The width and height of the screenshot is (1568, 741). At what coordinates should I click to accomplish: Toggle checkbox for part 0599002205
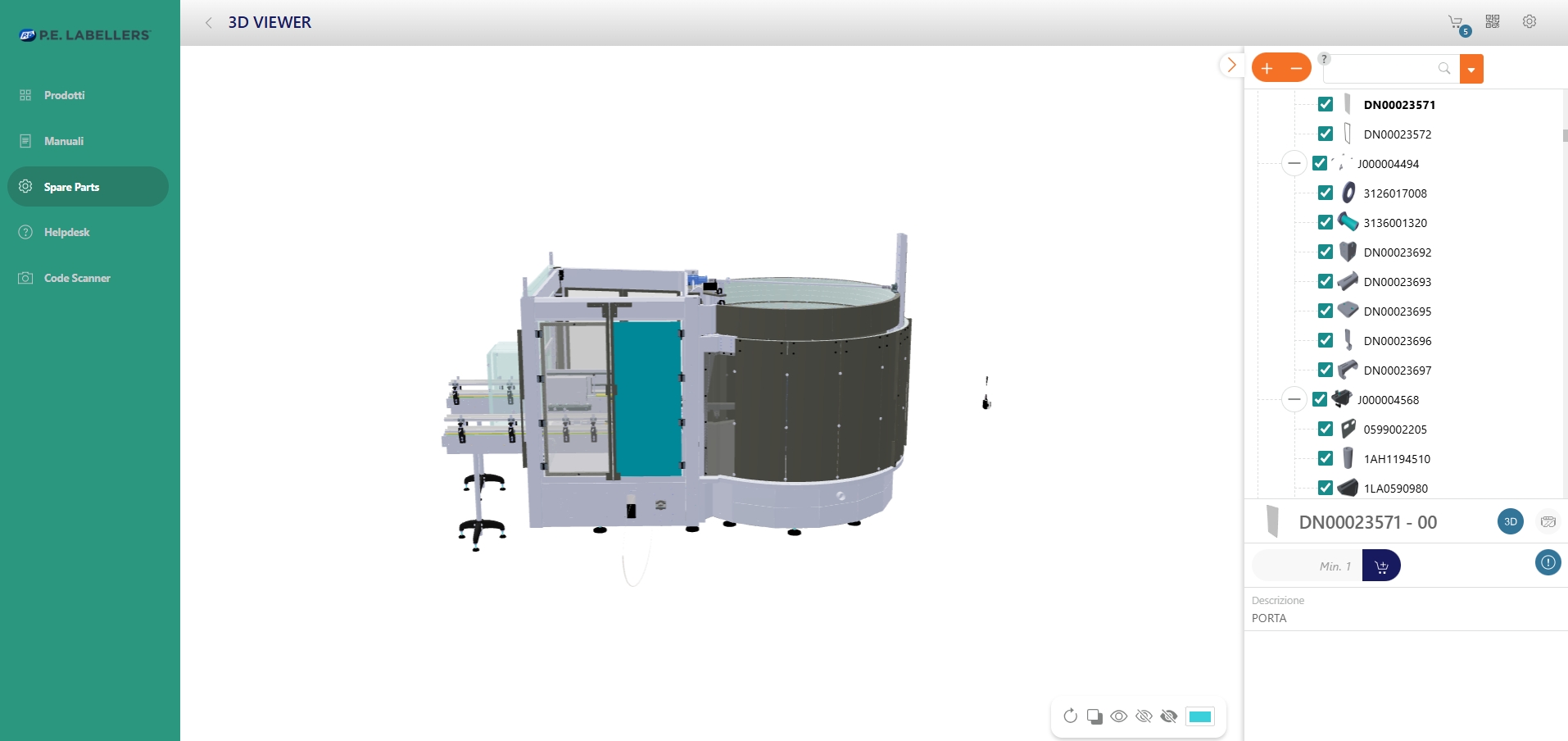click(1326, 429)
